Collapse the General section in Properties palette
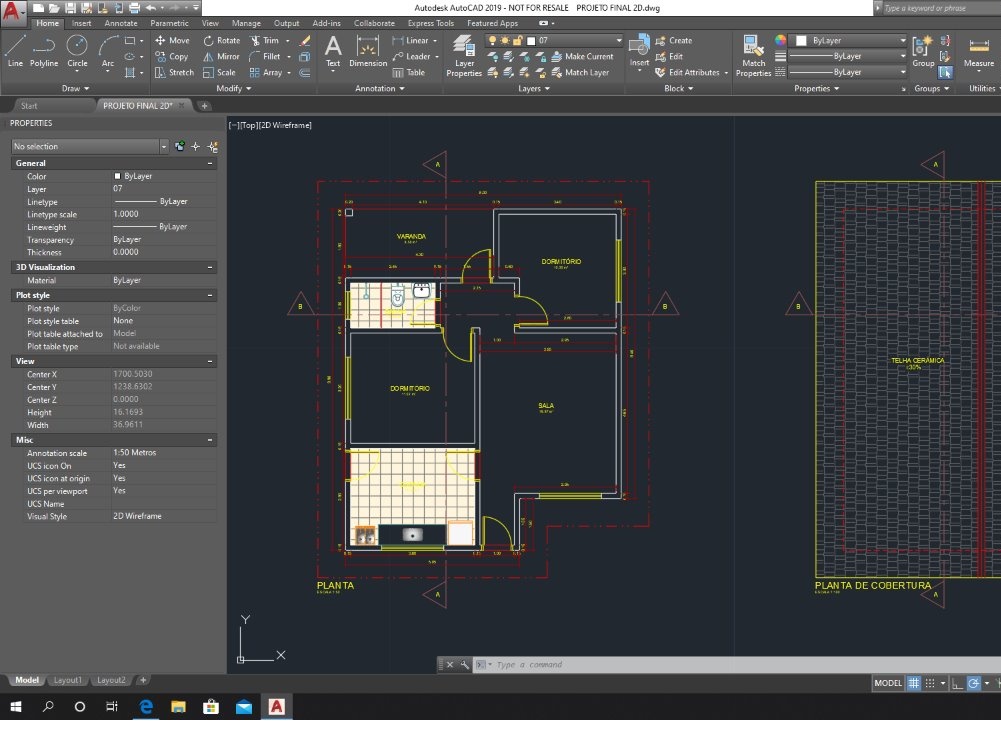This screenshot has width=1001, height=750. pyautogui.click(x=210, y=162)
